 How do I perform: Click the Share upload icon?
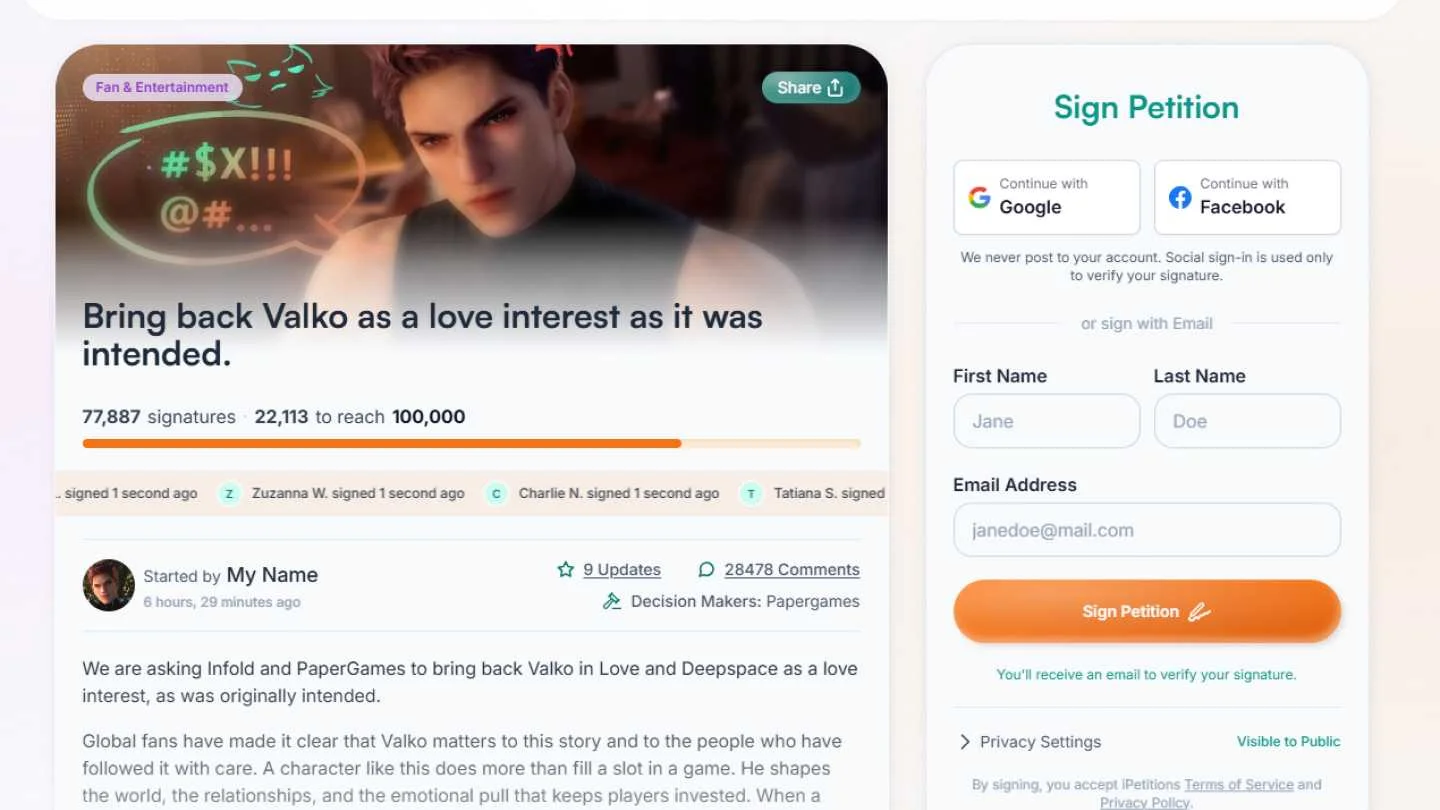[836, 87]
